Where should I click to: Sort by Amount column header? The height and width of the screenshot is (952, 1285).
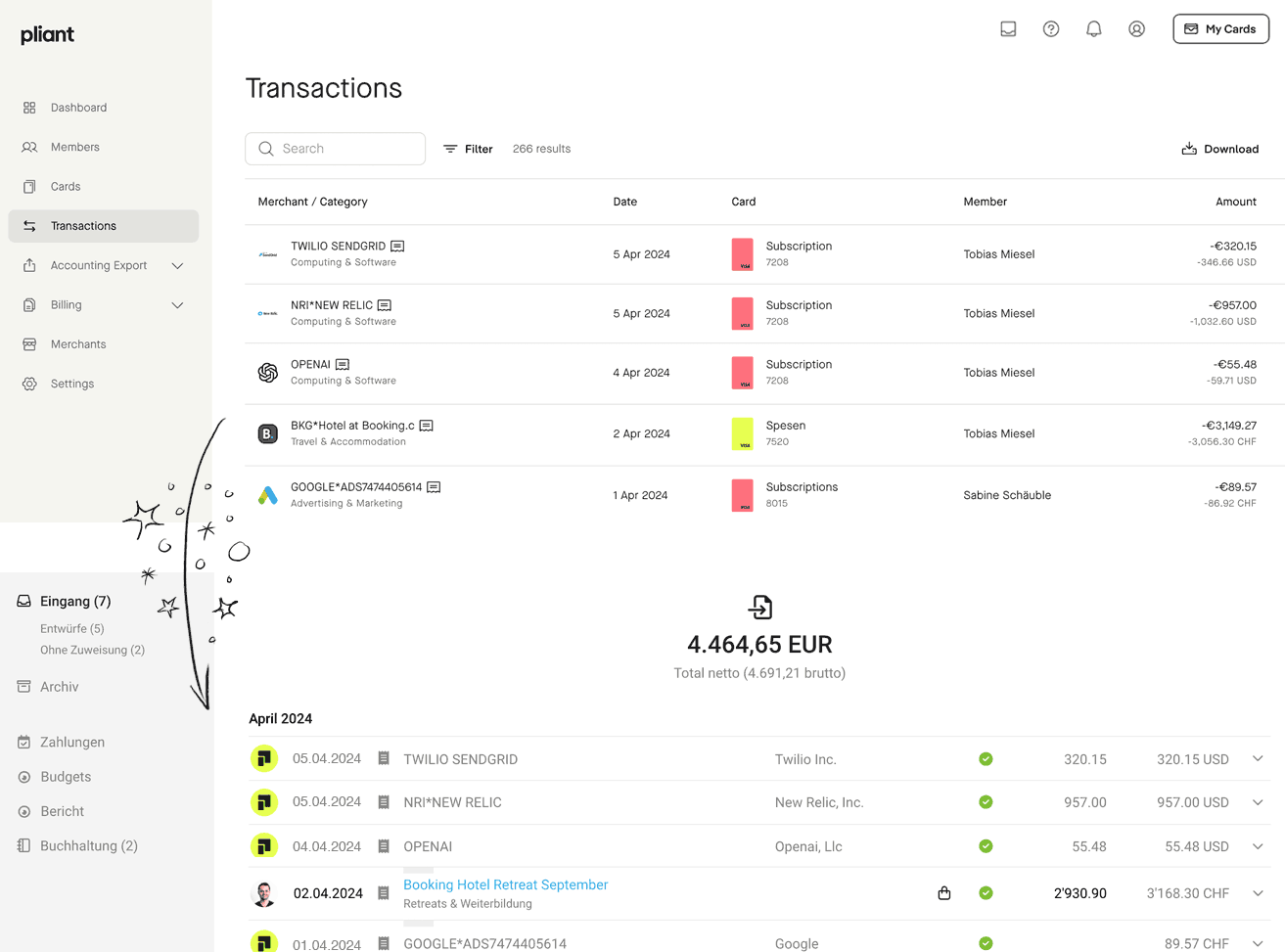point(1236,202)
